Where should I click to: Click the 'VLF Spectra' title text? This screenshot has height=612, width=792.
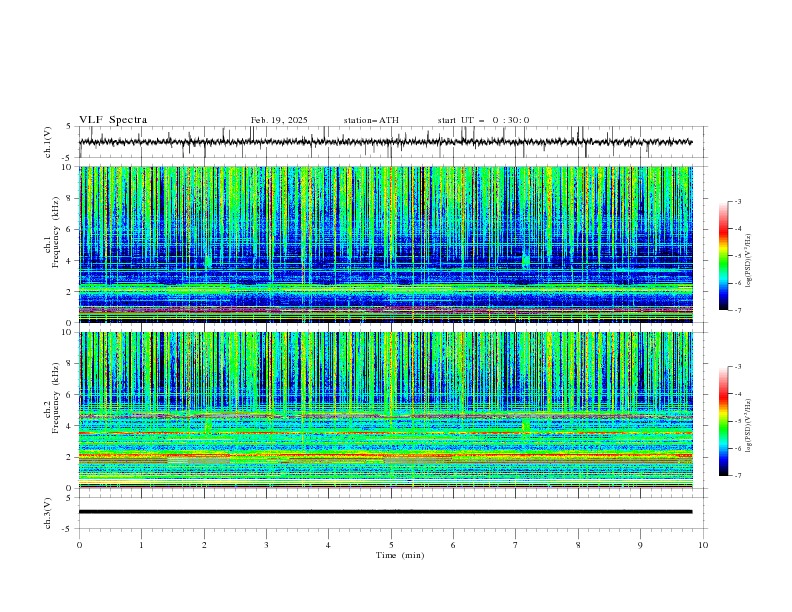[113, 120]
